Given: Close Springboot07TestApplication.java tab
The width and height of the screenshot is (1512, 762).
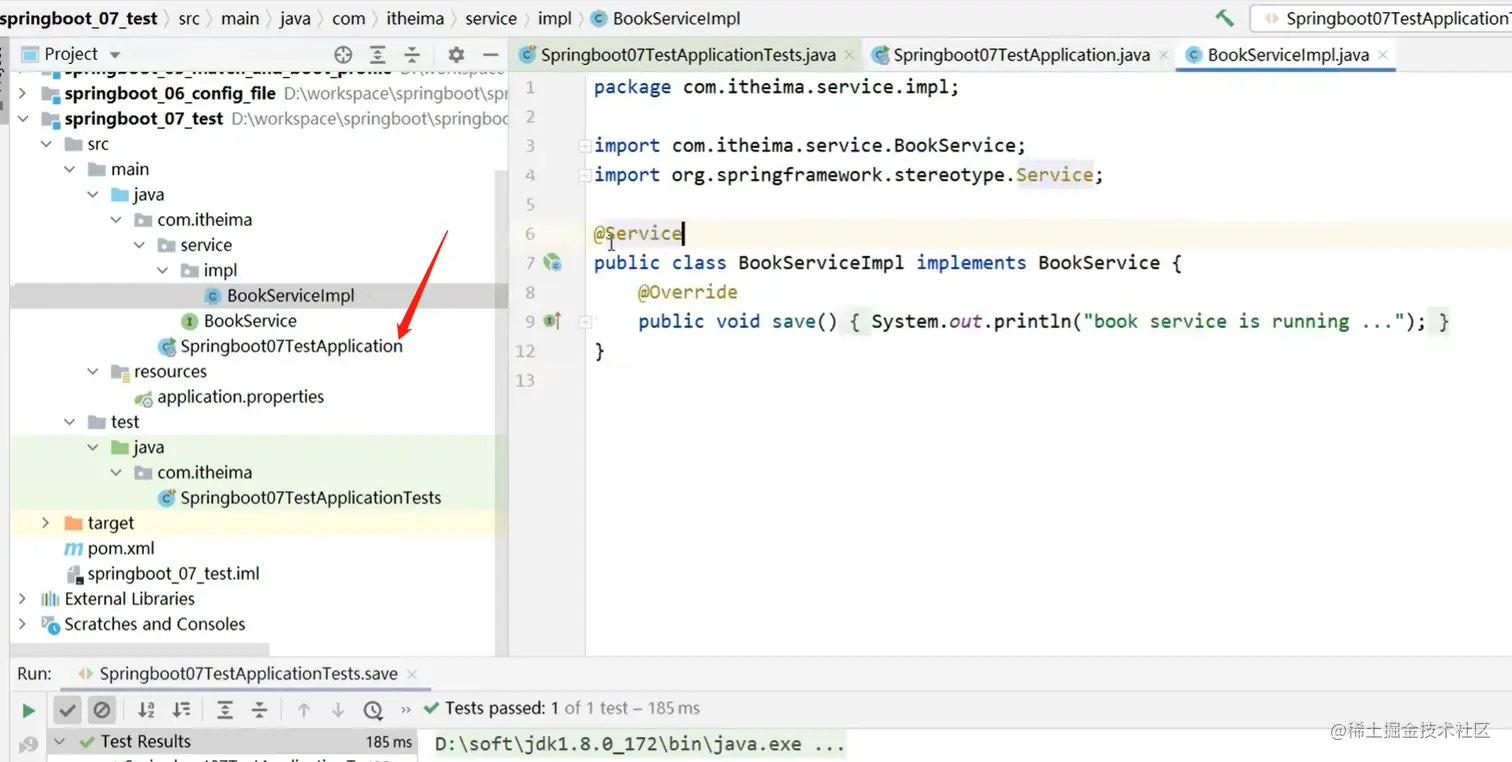Looking at the screenshot, I should [1163, 56].
